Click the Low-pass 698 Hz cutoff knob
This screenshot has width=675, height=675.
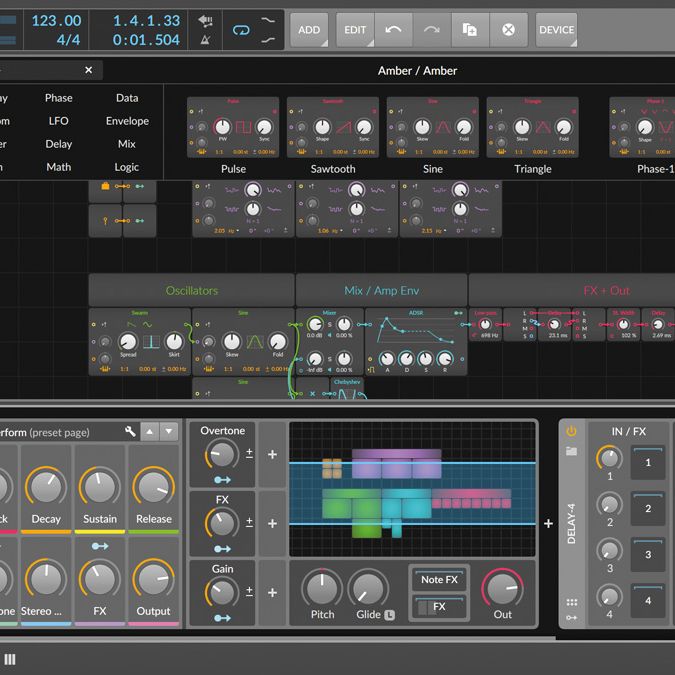(x=485, y=325)
